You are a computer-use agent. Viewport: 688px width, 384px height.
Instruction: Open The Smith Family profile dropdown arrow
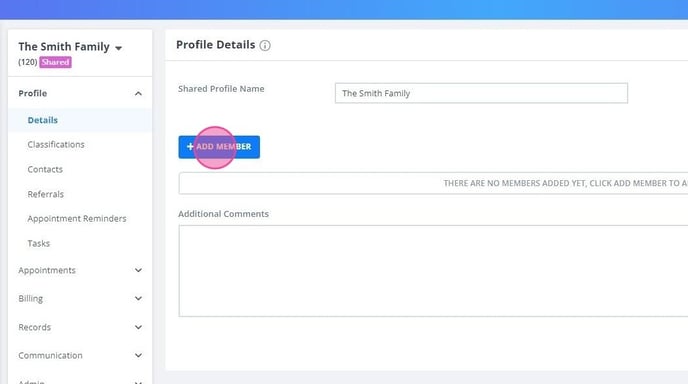click(x=118, y=48)
